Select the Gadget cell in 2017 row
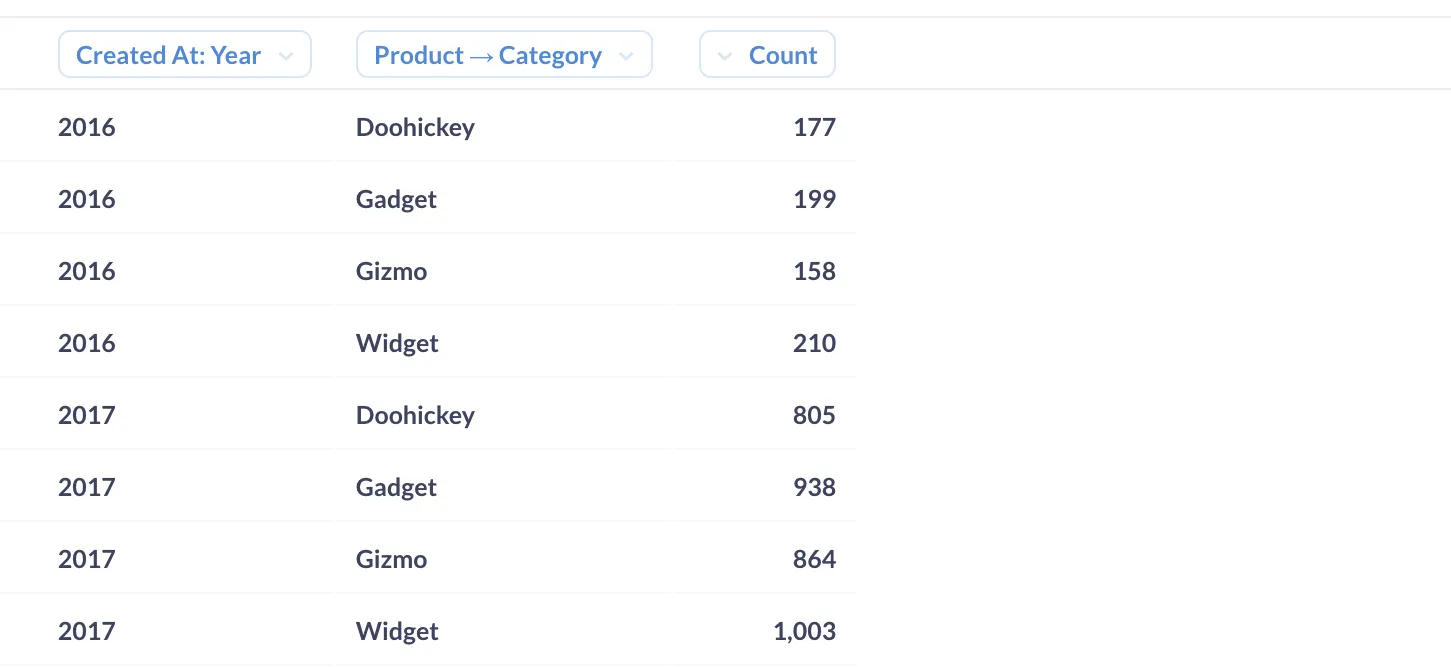 coord(396,487)
